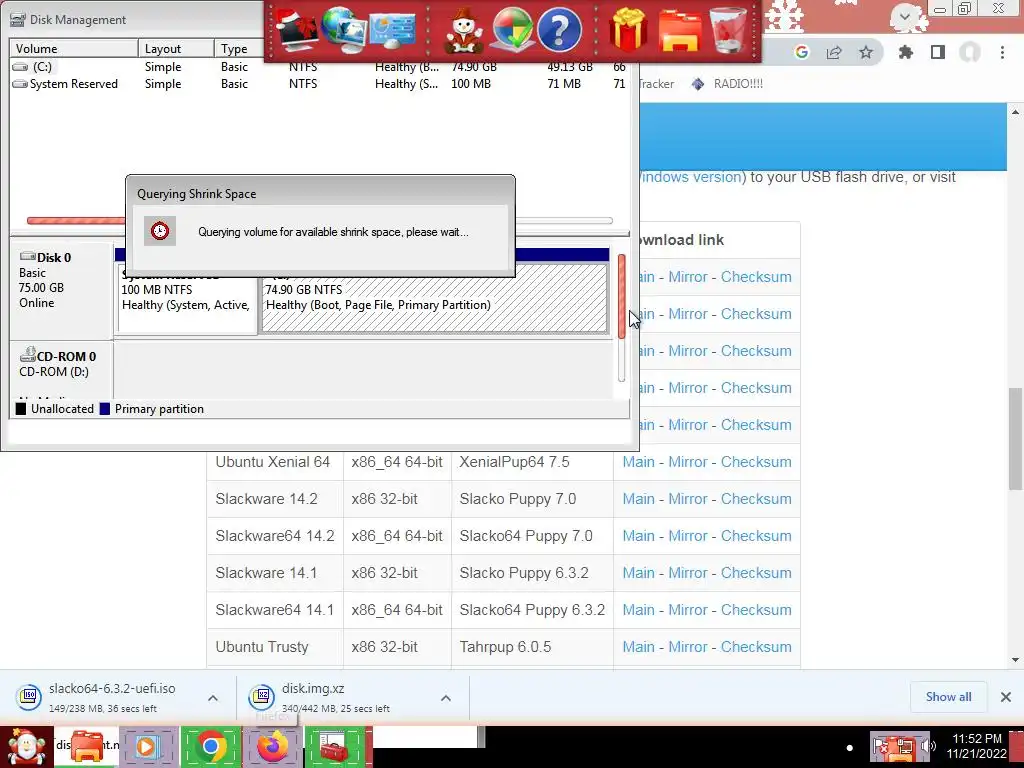Click the taskbar clock showing 11:52 PM
The image size is (1024, 768).
coord(976,746)
